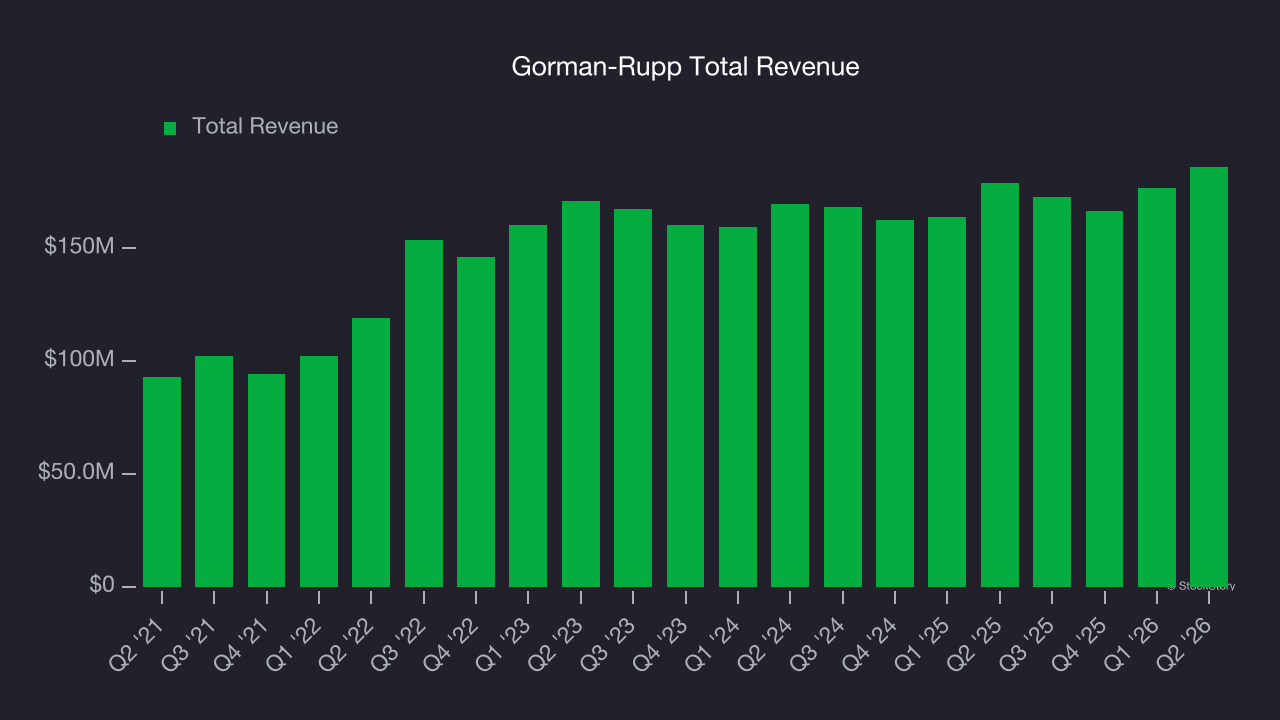Click the Gorman-Rupp Total Revenue chart title
Viewport: 1280px width, 720px height.
pos(685,67)
